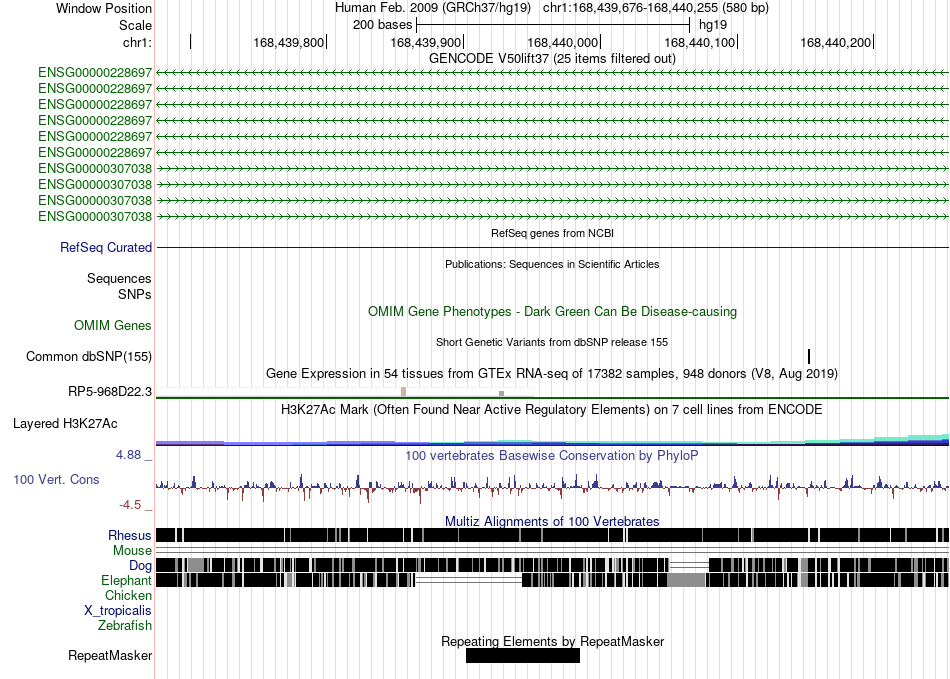The image size is (950, 679).
Task: Click the layered H3K27Ac signal graph
Action: tap(552, 440)
